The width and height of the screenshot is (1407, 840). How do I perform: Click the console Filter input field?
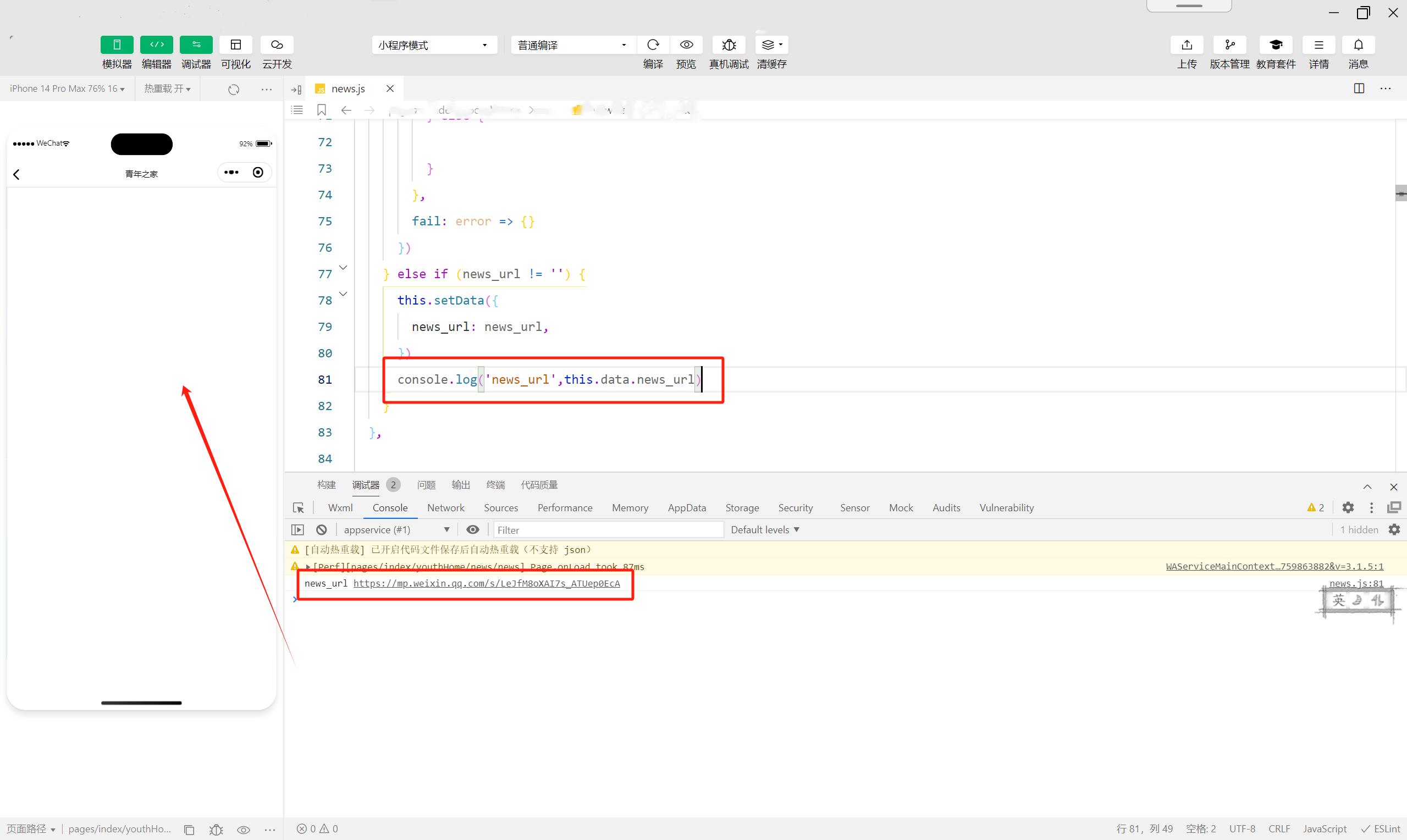click(608, 530)
